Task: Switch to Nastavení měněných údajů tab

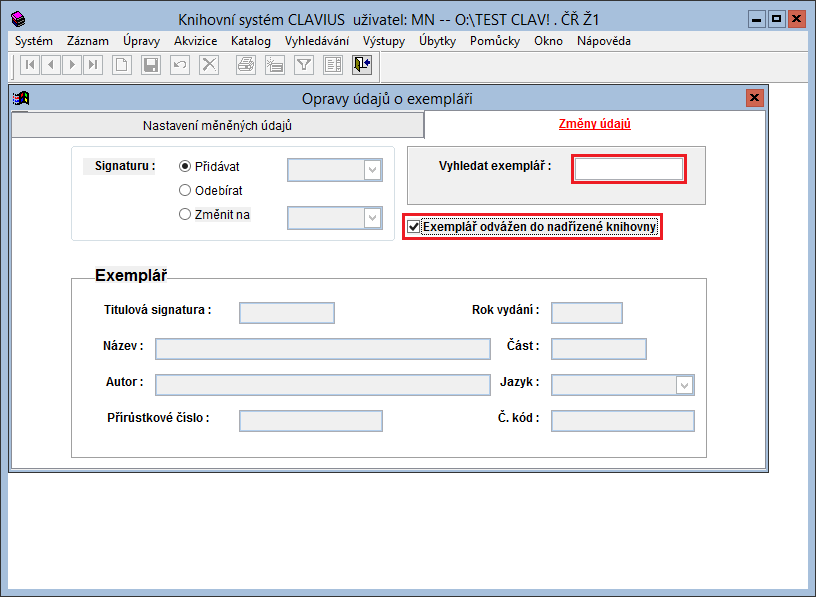Action: pyautogui.click(x=217, y=126)
